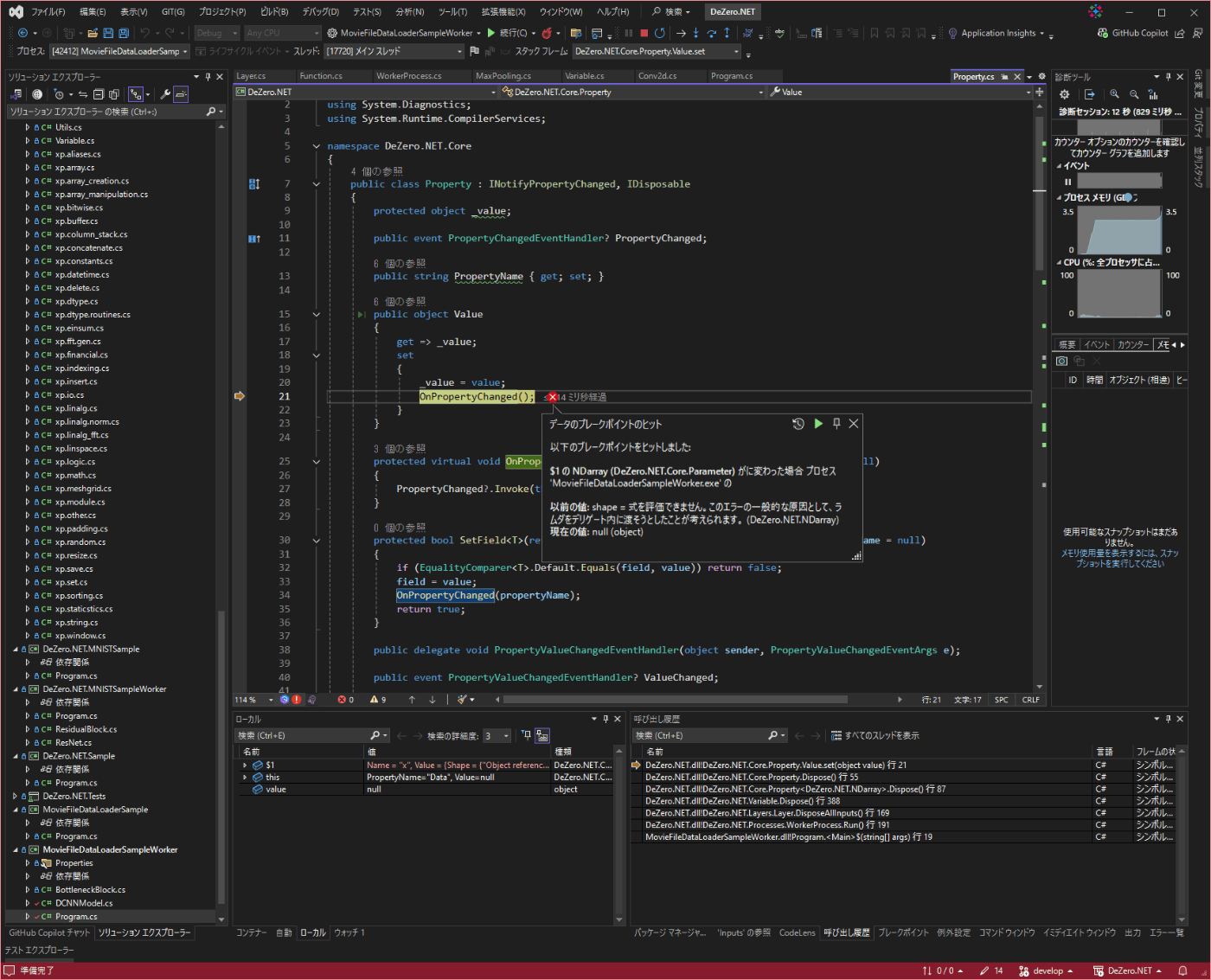Zoom in on diagnostics timeline
Image resolution: width=1211 pixels, height=980 pixels.
[1115, 94]
